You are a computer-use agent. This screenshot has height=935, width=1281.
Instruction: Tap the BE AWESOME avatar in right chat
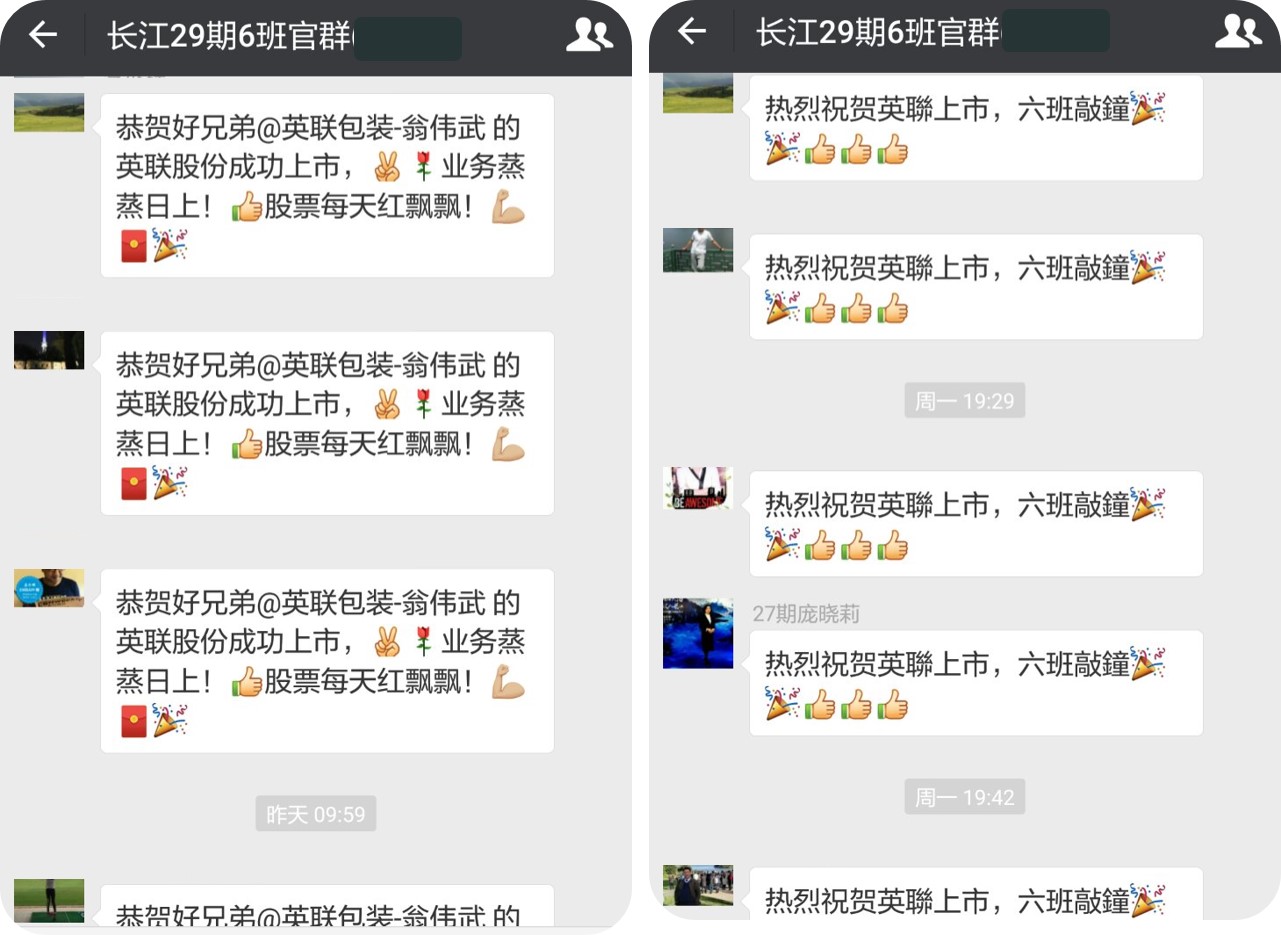click(x=698, y=488)
